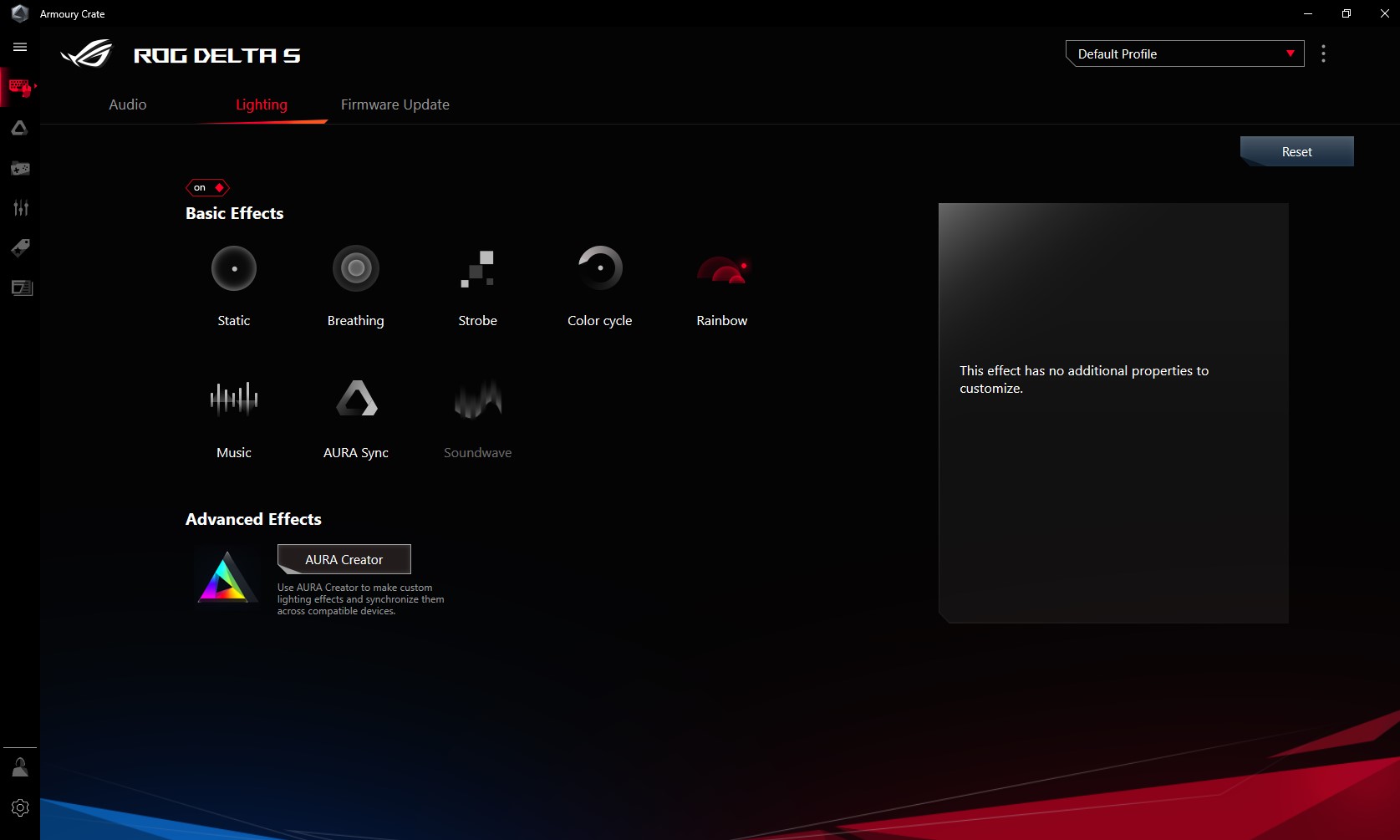This screenshot has width=1400, height=840.
Task: Open the News sidebar icon
Action: (22, 288)
